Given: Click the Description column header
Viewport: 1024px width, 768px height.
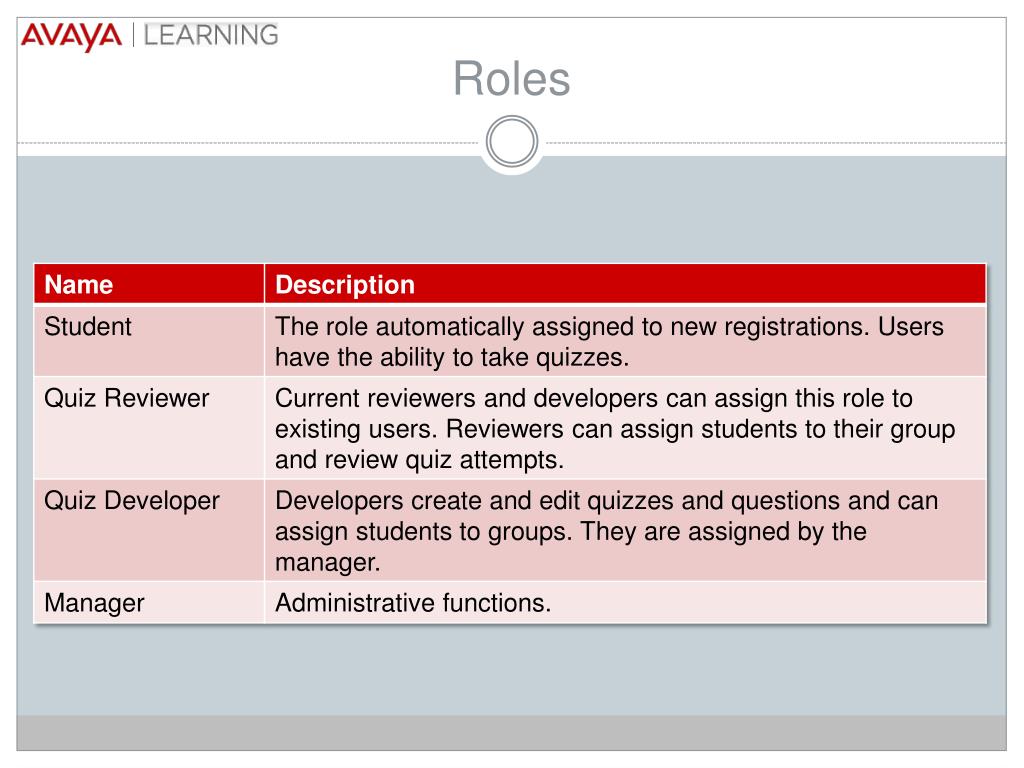Looking at the screenshot, I should click(626, 284).
